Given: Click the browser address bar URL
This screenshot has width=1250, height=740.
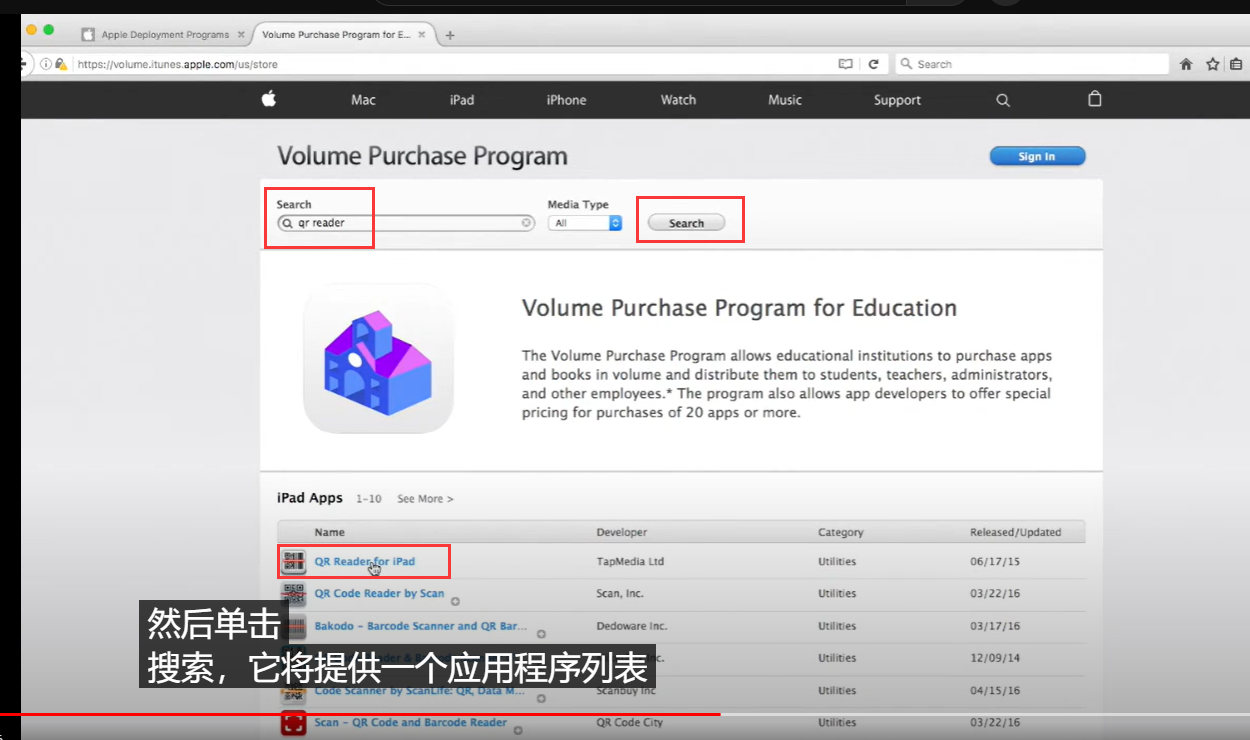Looking at the screenshot, I should tap(178, 64).
